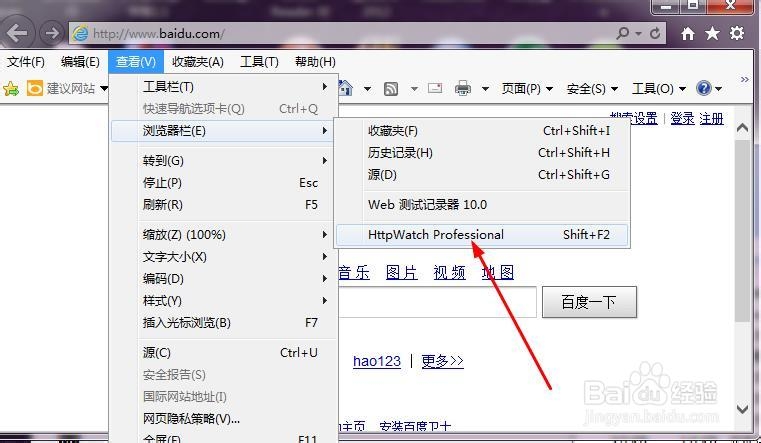Choose 刷新(R) menu item
The image size is (761, 443).
pos(223,205)
